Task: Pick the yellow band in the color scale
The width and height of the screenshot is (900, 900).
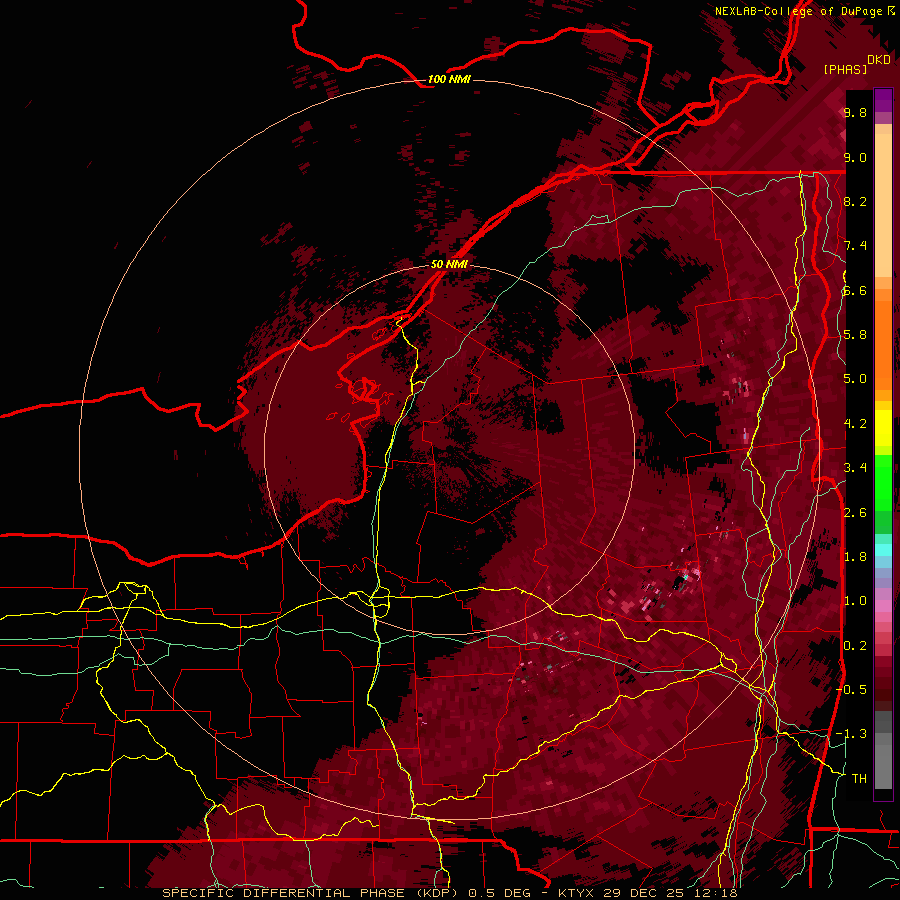Action: tap(883, 428)
